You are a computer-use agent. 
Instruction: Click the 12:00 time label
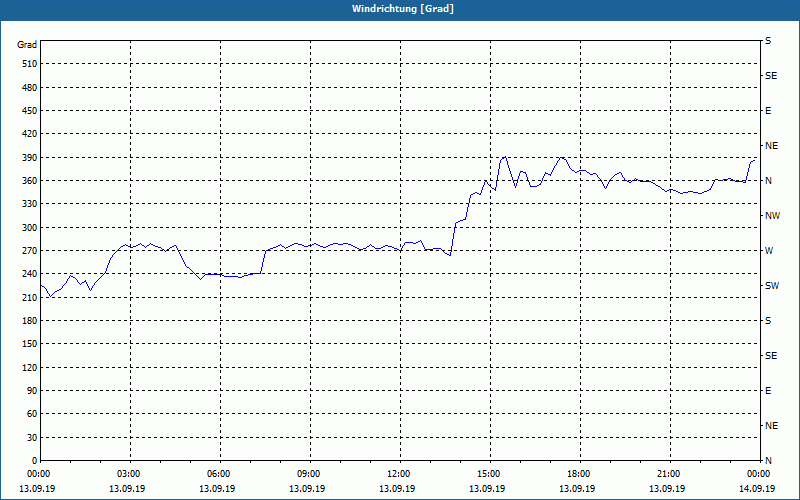click(x=398, y=474)
